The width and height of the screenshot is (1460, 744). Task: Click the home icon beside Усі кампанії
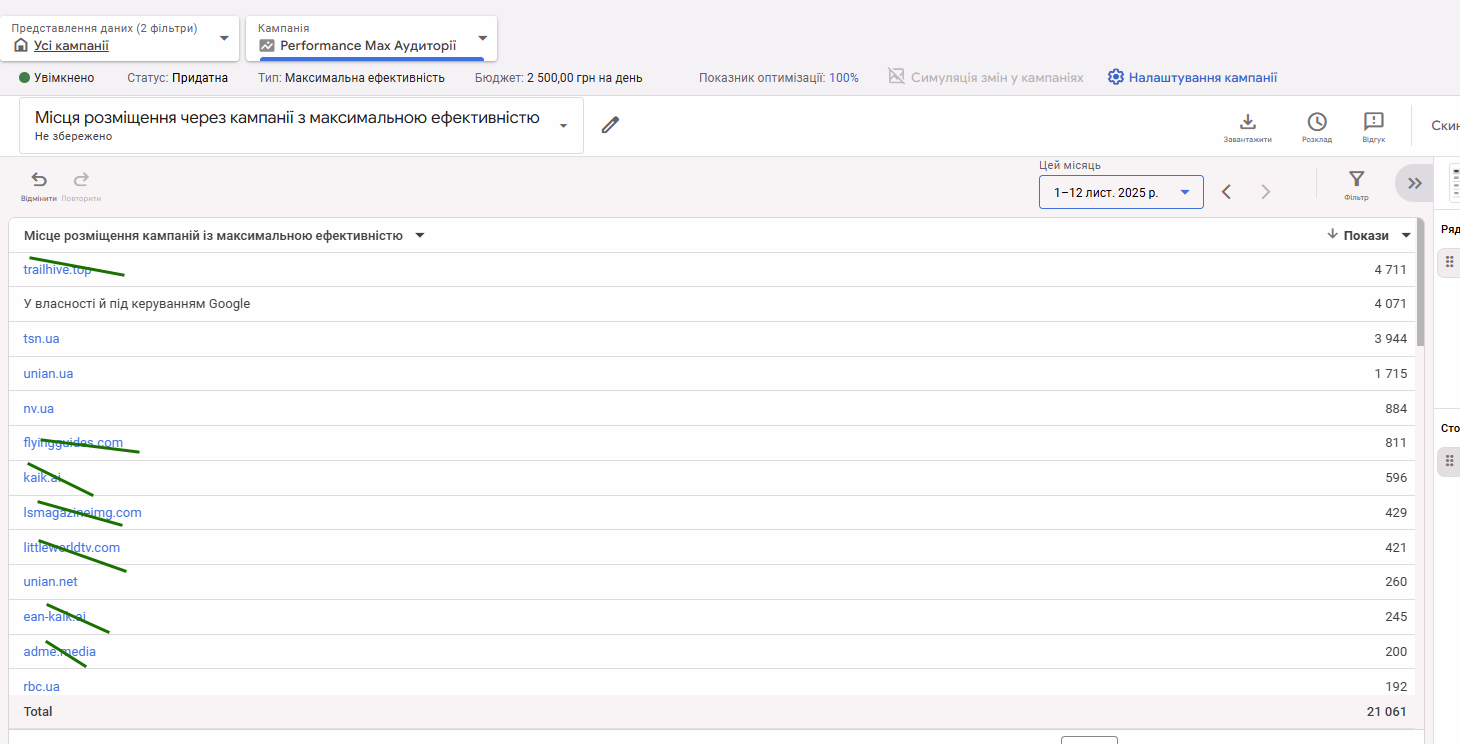tap(21, 46)
